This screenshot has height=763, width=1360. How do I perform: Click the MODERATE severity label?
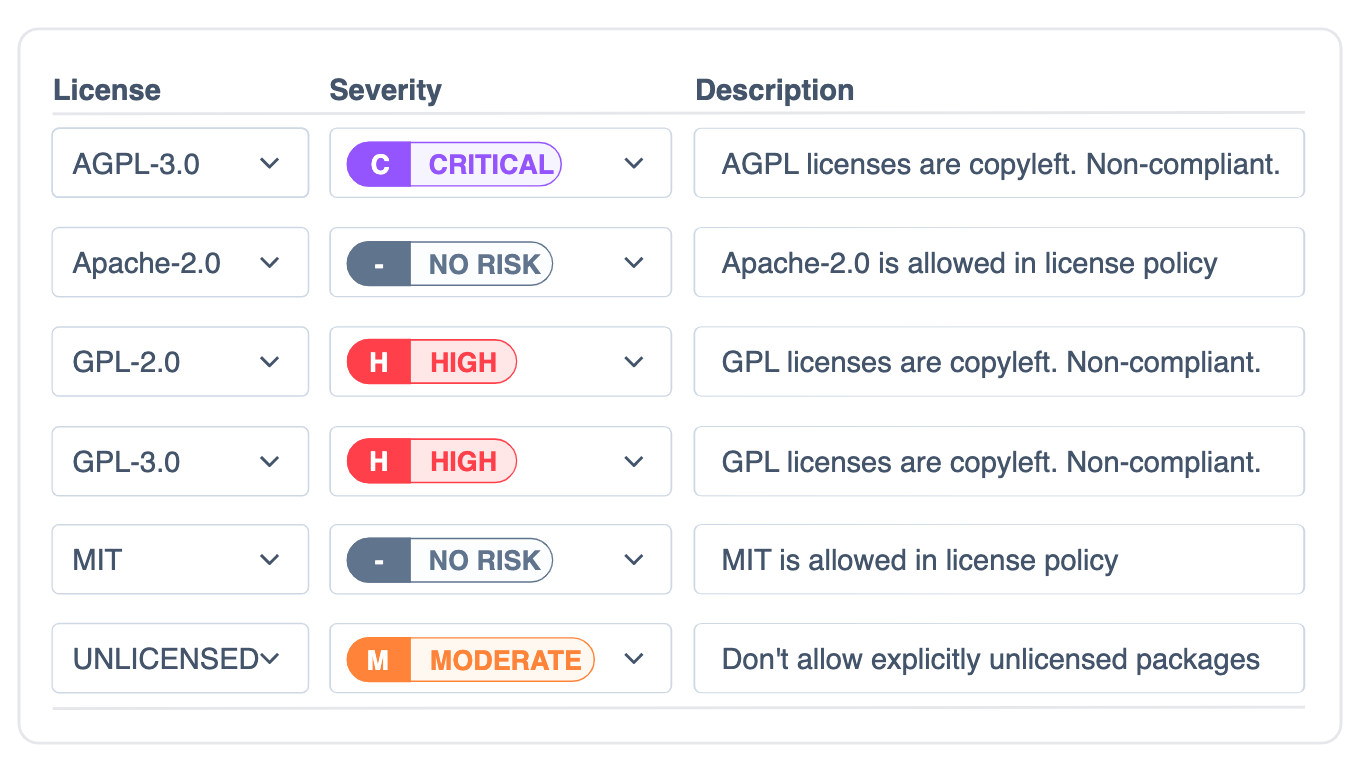(507, 659)
